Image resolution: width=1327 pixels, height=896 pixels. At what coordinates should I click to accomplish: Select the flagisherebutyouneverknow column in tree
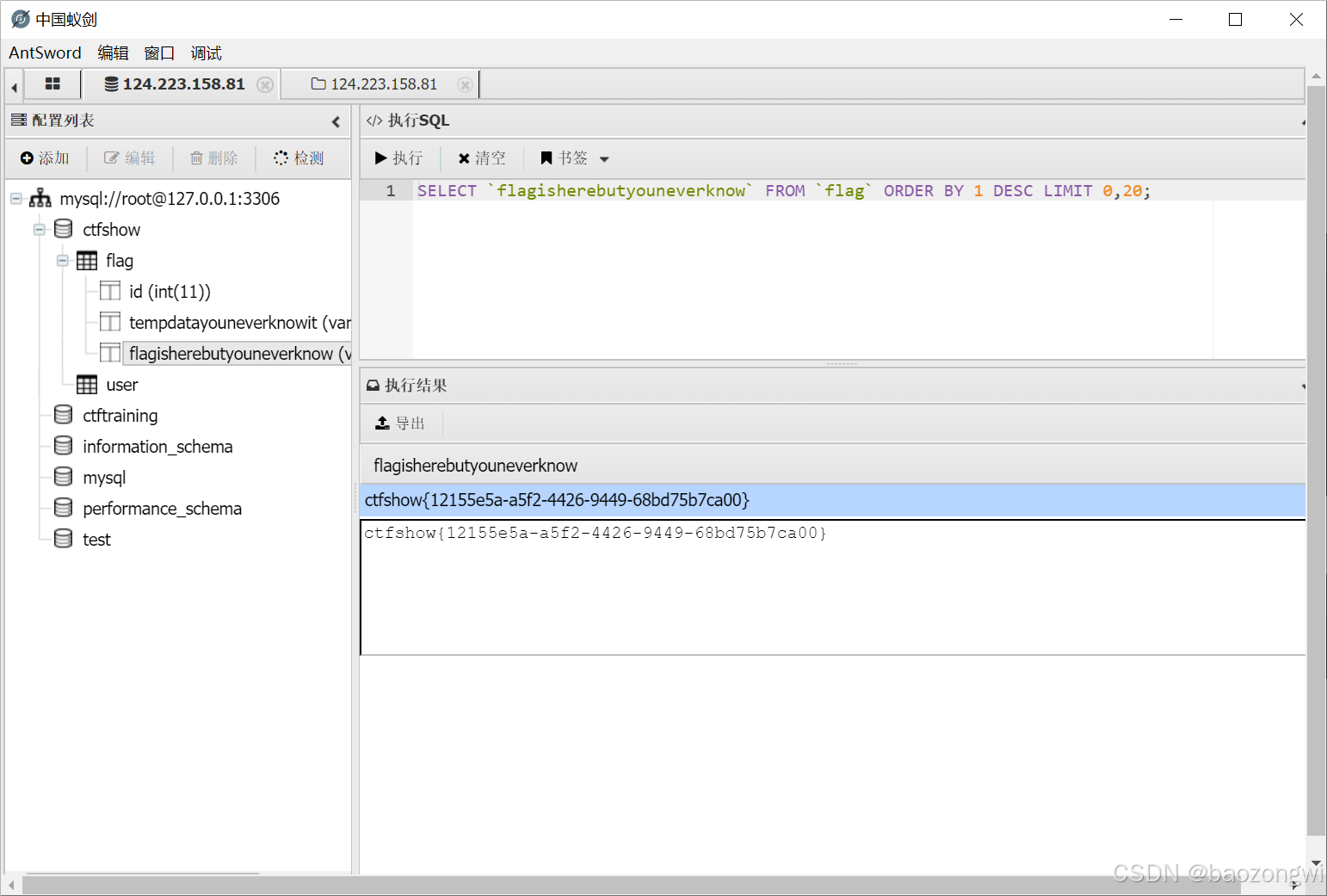(239, 353)
